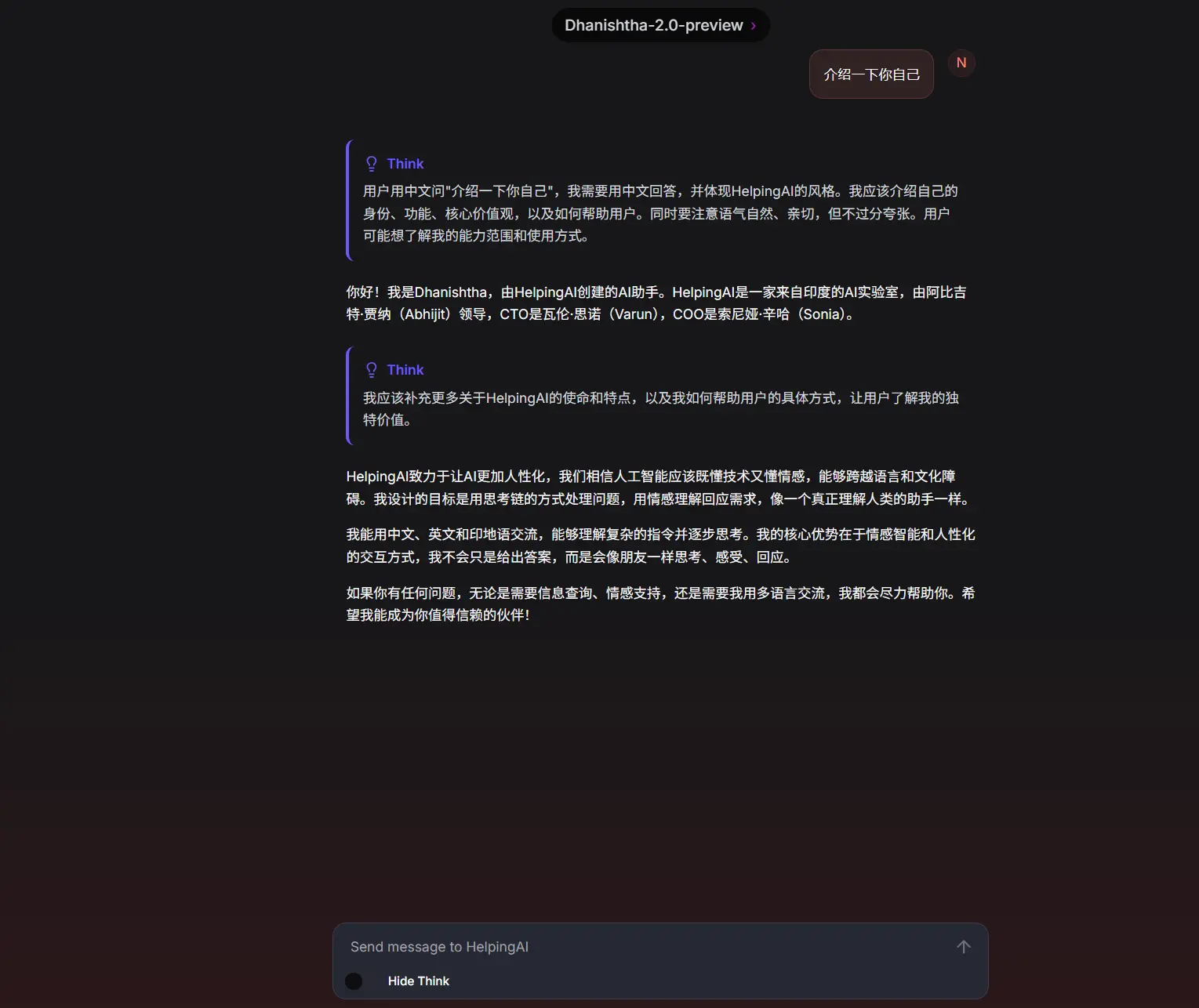
Task: Focus the Send message to HelpingAI field
Action: pos(643,947)
